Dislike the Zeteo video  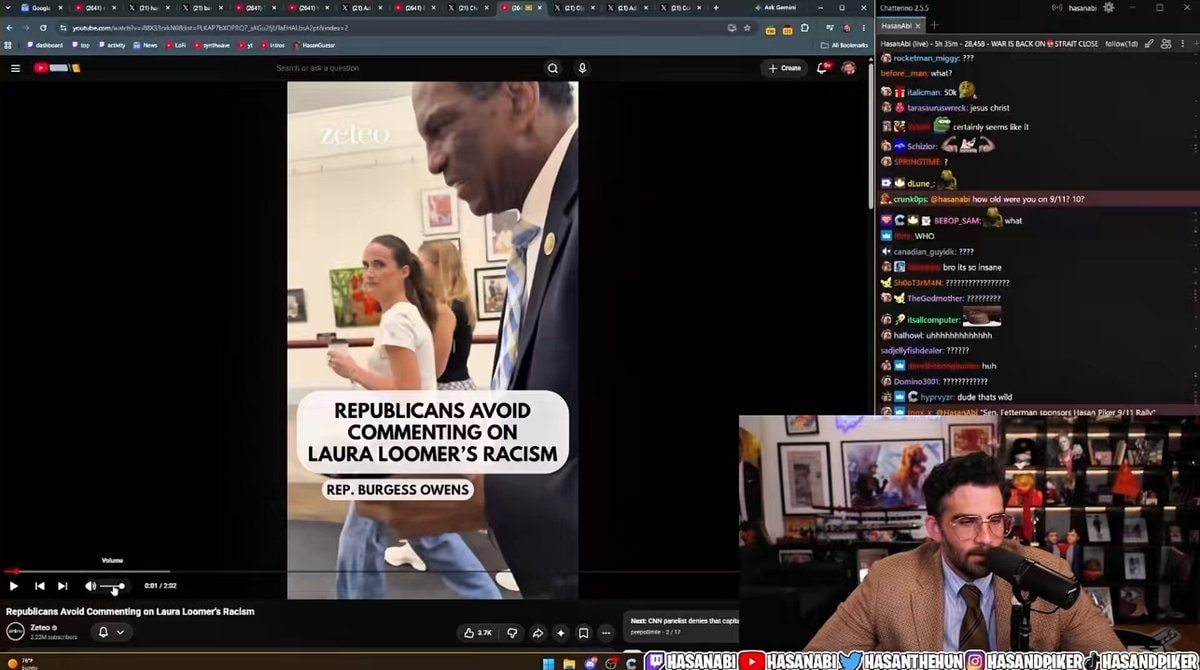(512, 633)
